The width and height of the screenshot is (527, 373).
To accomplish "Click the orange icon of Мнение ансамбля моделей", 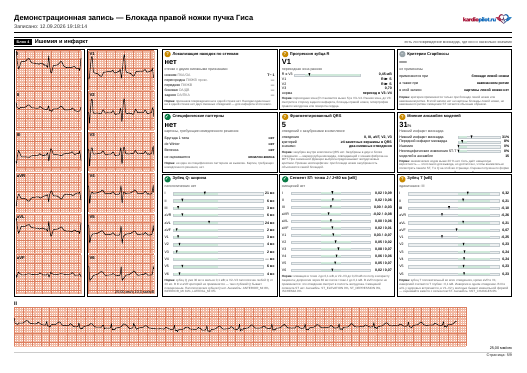I will click(402, 117).
